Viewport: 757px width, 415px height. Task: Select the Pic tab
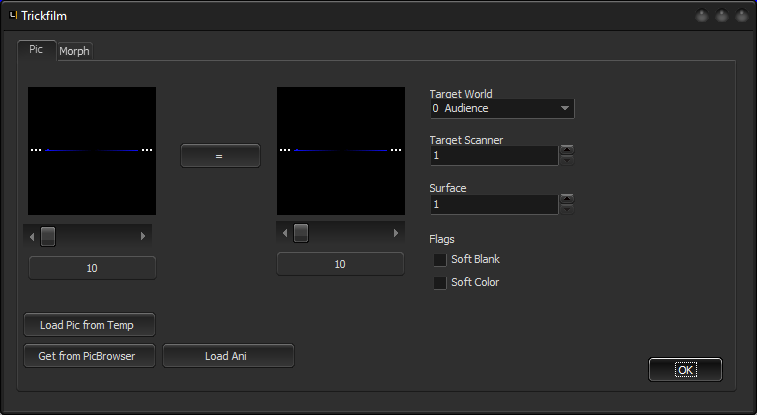[36, 49]
